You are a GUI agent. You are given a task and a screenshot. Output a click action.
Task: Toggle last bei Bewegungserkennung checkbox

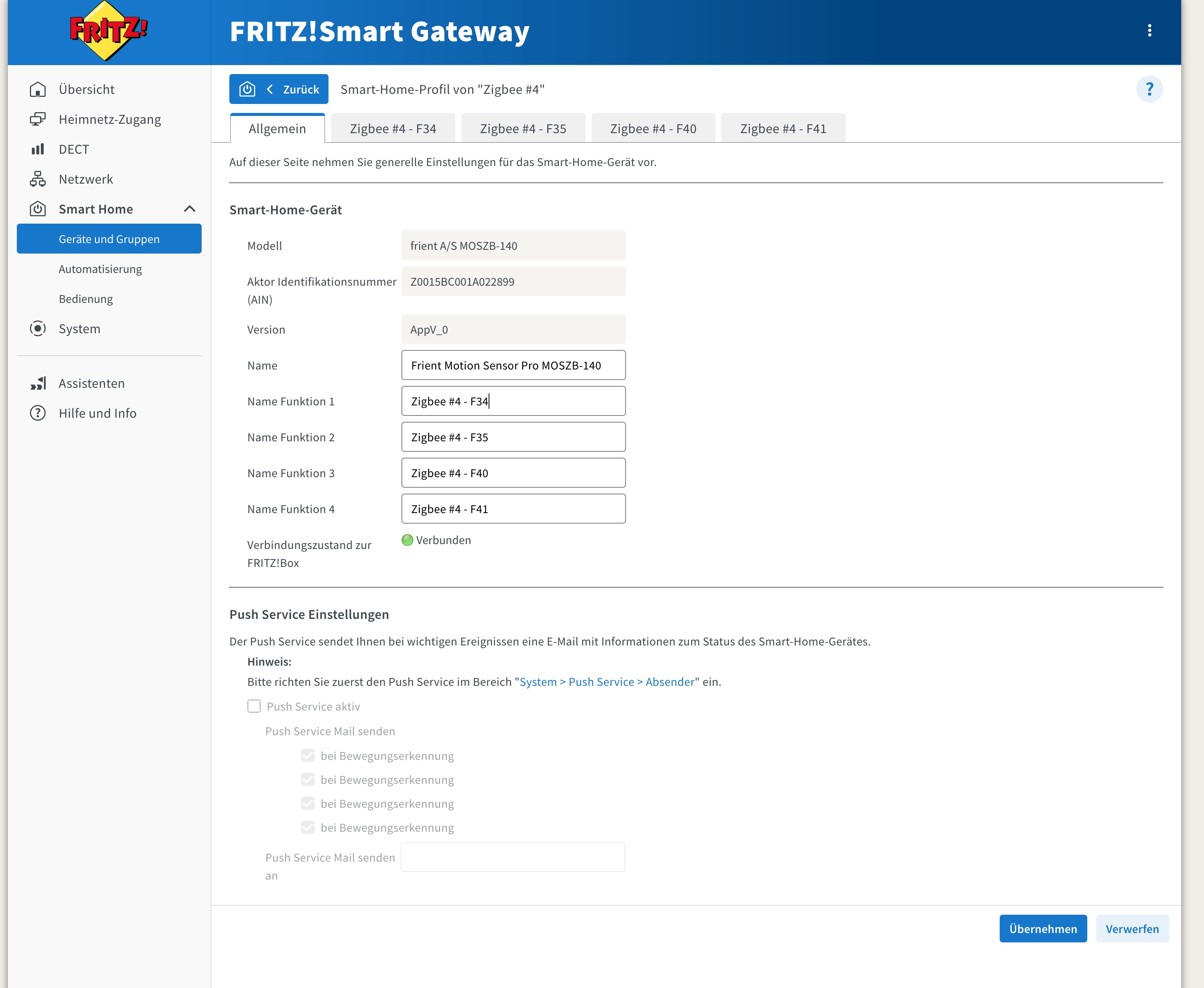[x=308, y=828]
